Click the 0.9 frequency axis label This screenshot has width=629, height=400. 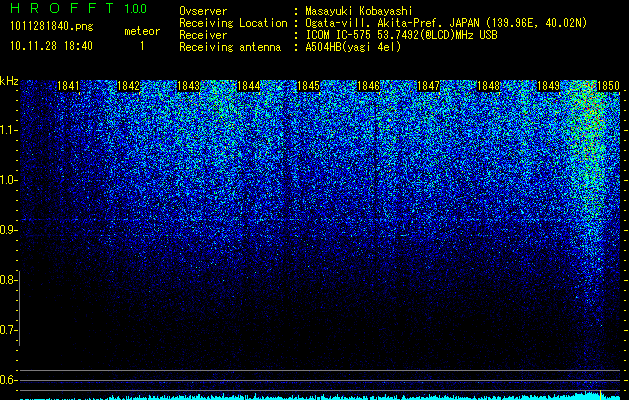(9, 230)
